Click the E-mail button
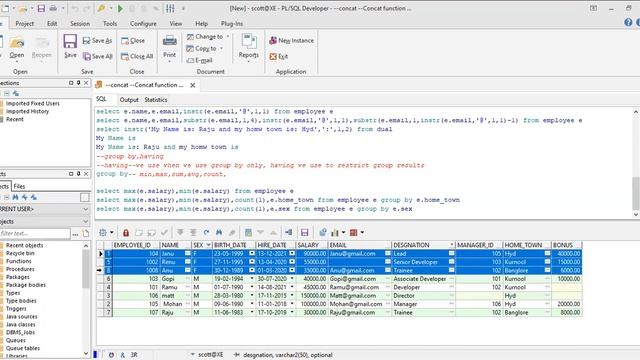The image size is (640, 360). 200,60
